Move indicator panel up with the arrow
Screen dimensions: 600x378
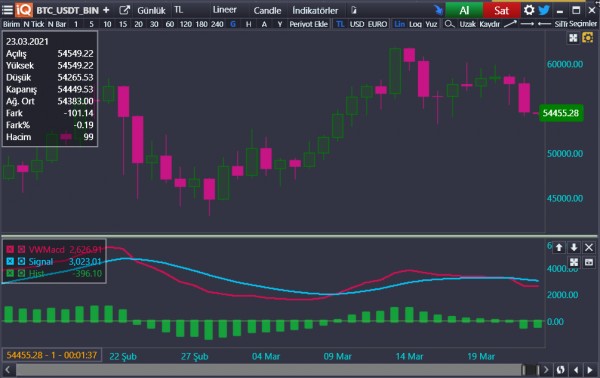559,248
